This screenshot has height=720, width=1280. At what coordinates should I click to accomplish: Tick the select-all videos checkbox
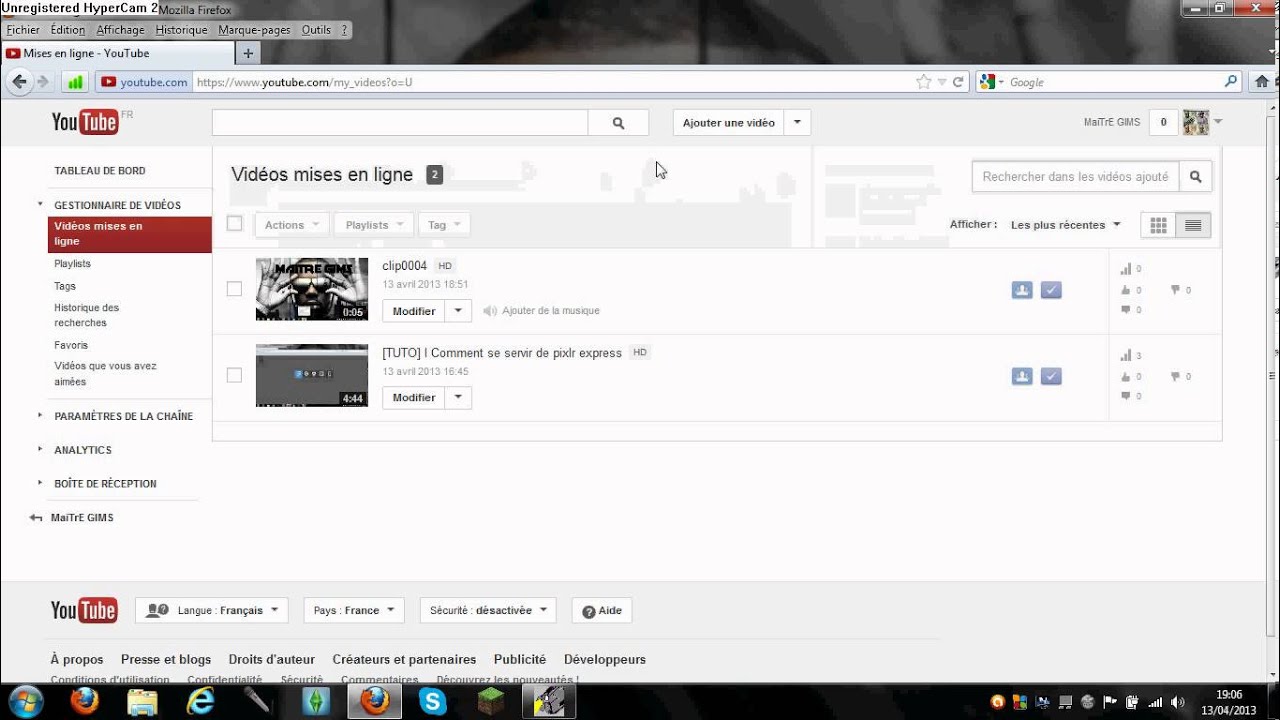[234, 224]
